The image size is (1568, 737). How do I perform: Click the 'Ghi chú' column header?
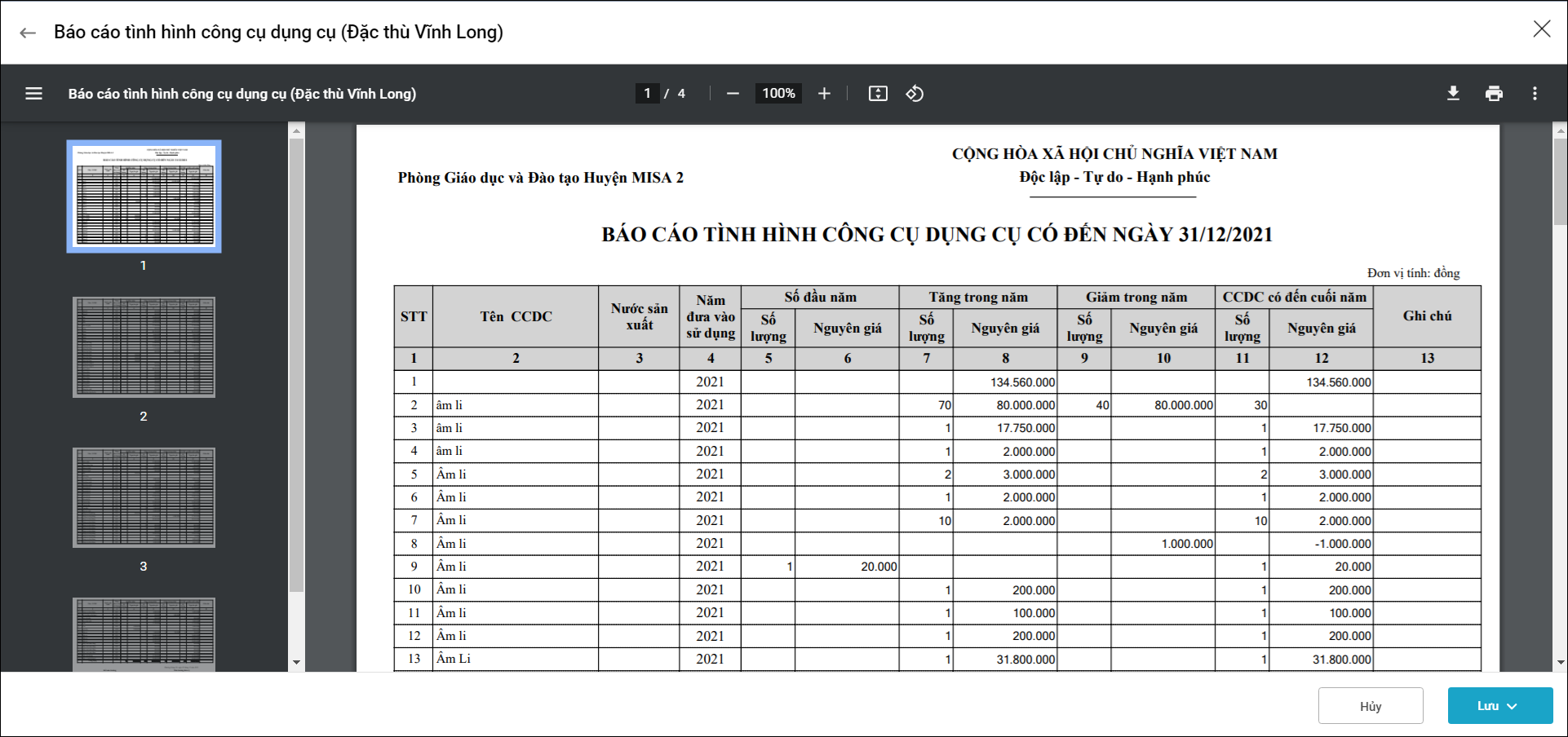point(1427,316)
